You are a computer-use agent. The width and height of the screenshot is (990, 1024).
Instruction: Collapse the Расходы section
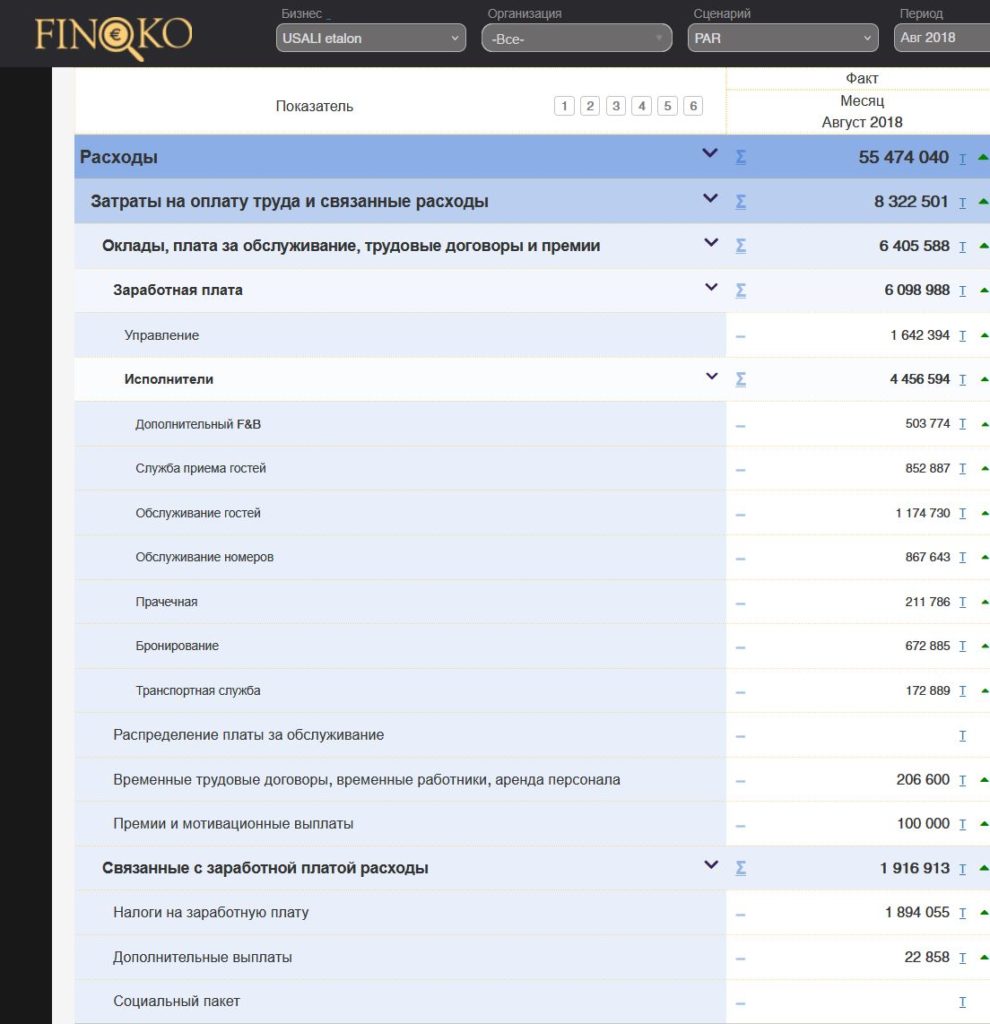710,154
